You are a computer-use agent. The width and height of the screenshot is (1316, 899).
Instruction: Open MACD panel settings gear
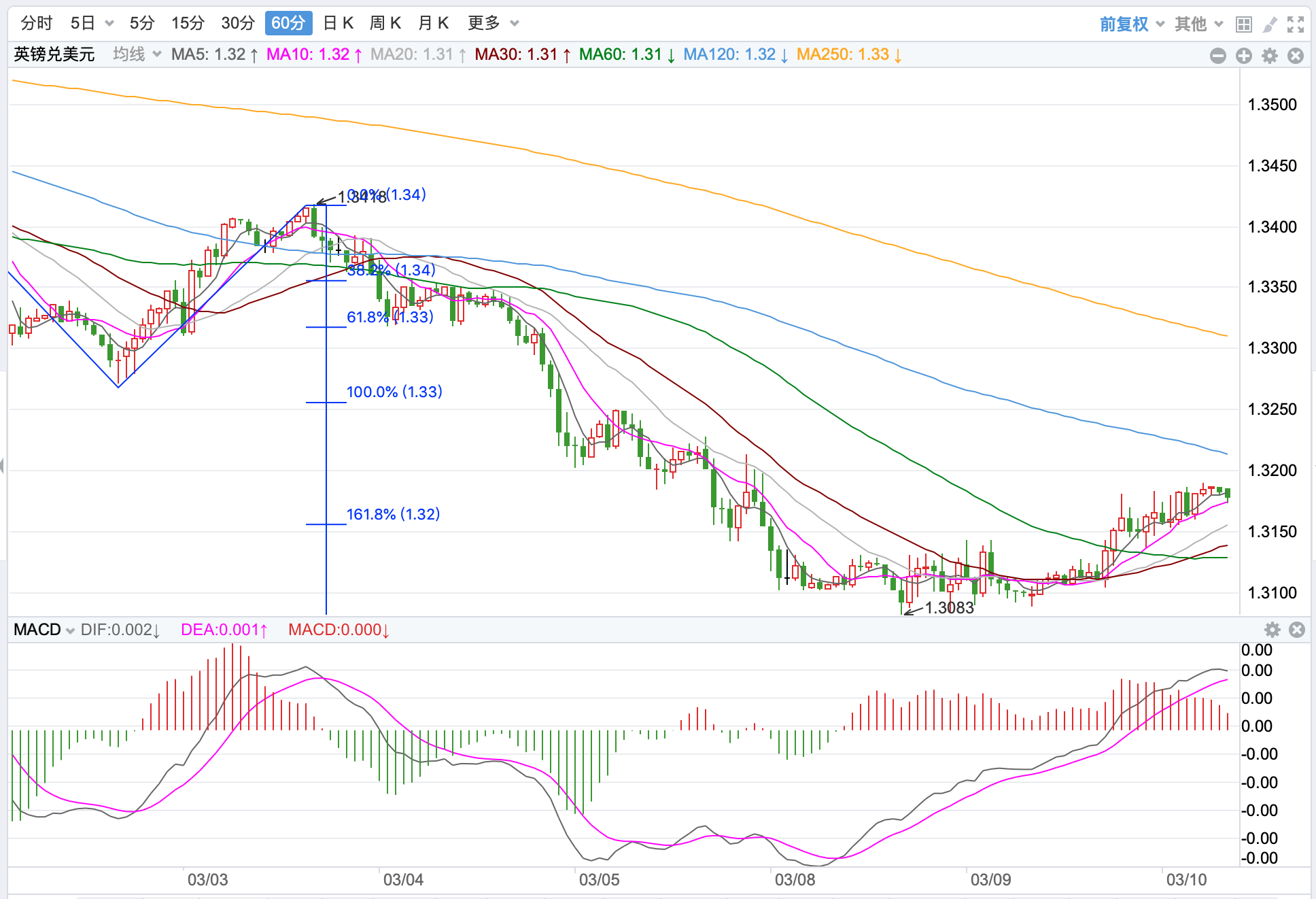[1272, 630]
